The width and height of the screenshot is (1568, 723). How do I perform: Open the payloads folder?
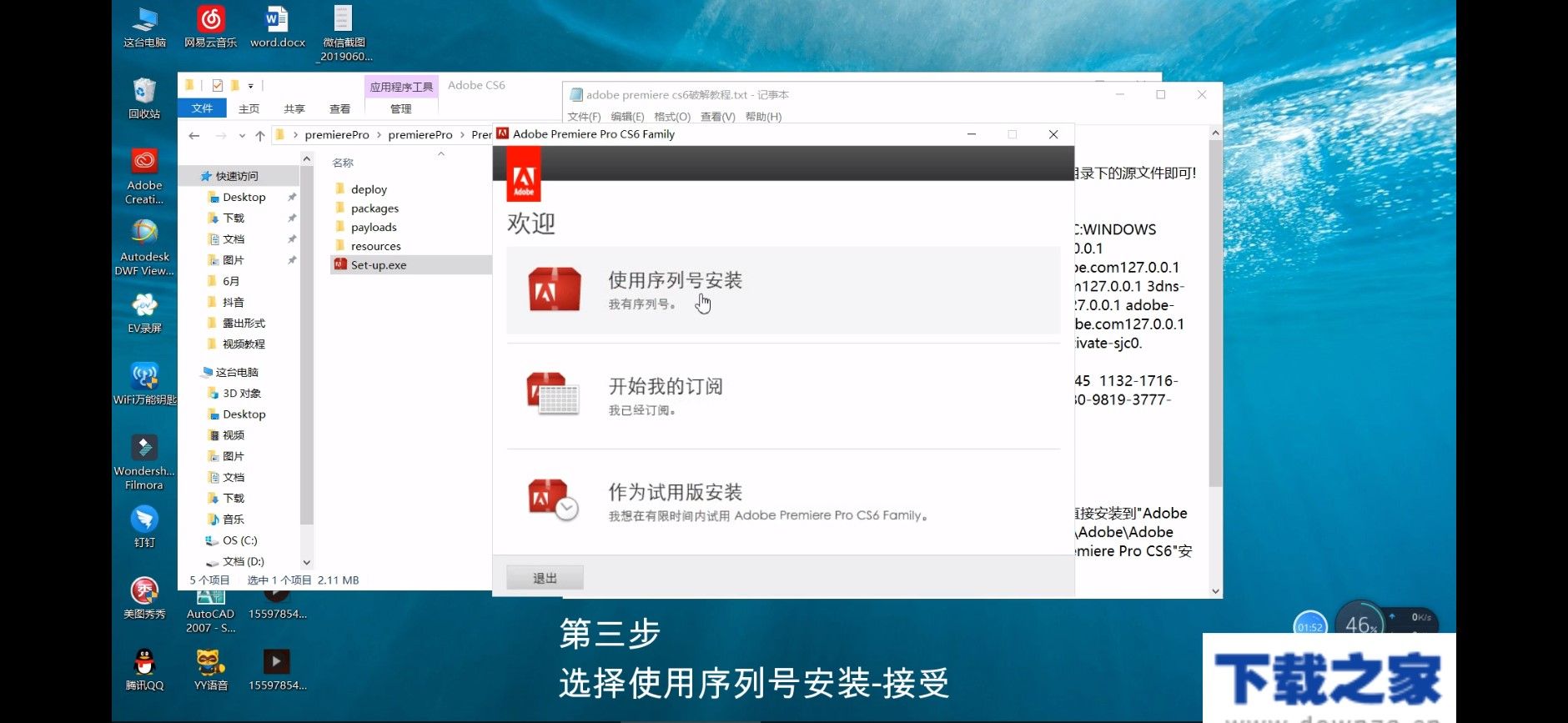point(374,227)
